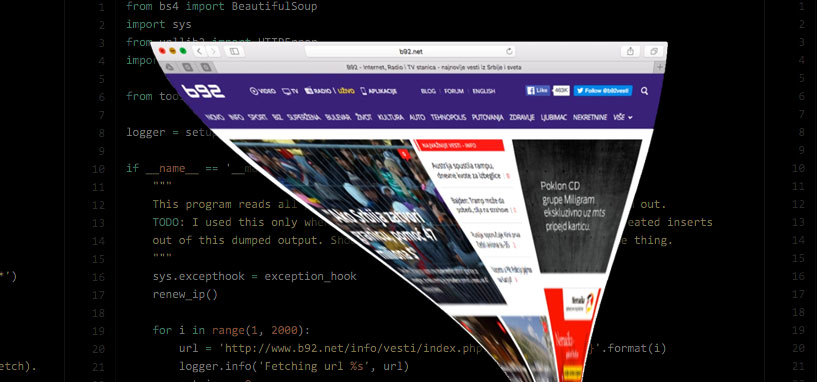817x382 pixels.
Task: Switch site to ENGLISH
Action: click(484, 91)
